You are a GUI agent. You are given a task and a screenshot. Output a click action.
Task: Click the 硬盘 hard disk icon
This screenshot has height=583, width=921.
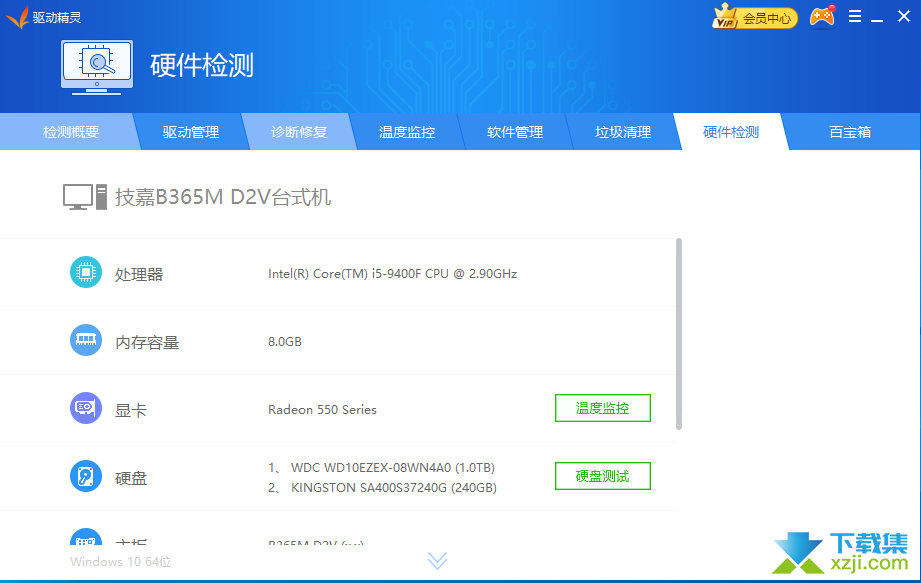pos(86,476)
